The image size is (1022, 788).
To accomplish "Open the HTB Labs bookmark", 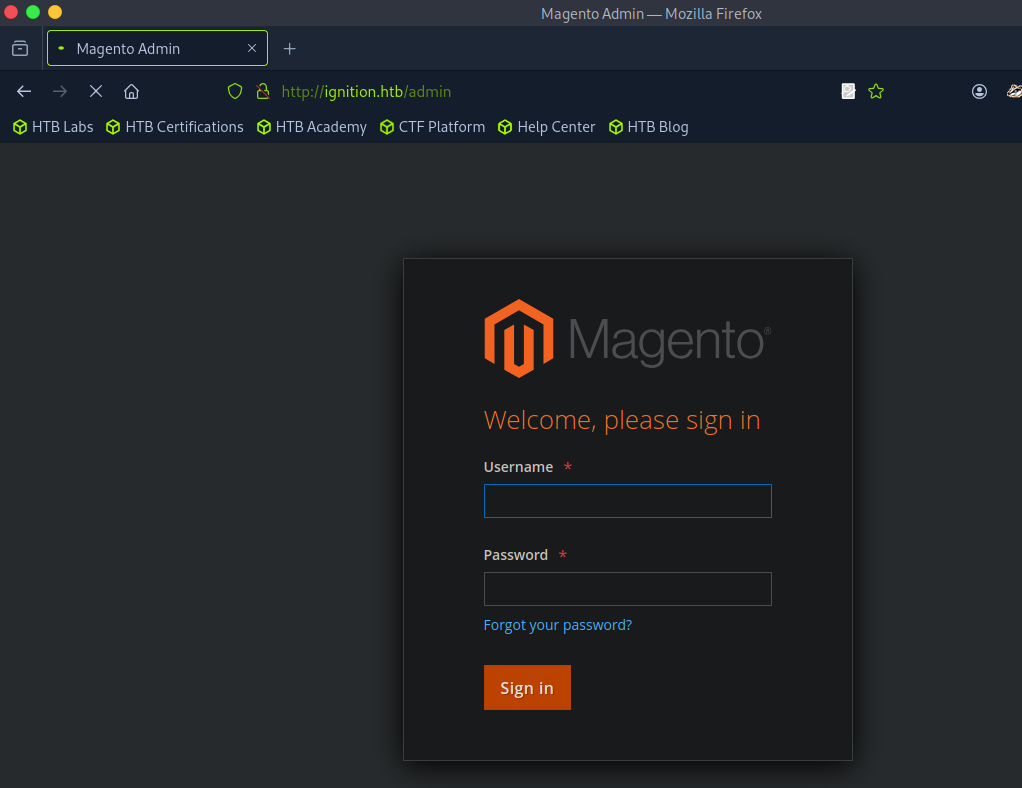I will 53,127.
